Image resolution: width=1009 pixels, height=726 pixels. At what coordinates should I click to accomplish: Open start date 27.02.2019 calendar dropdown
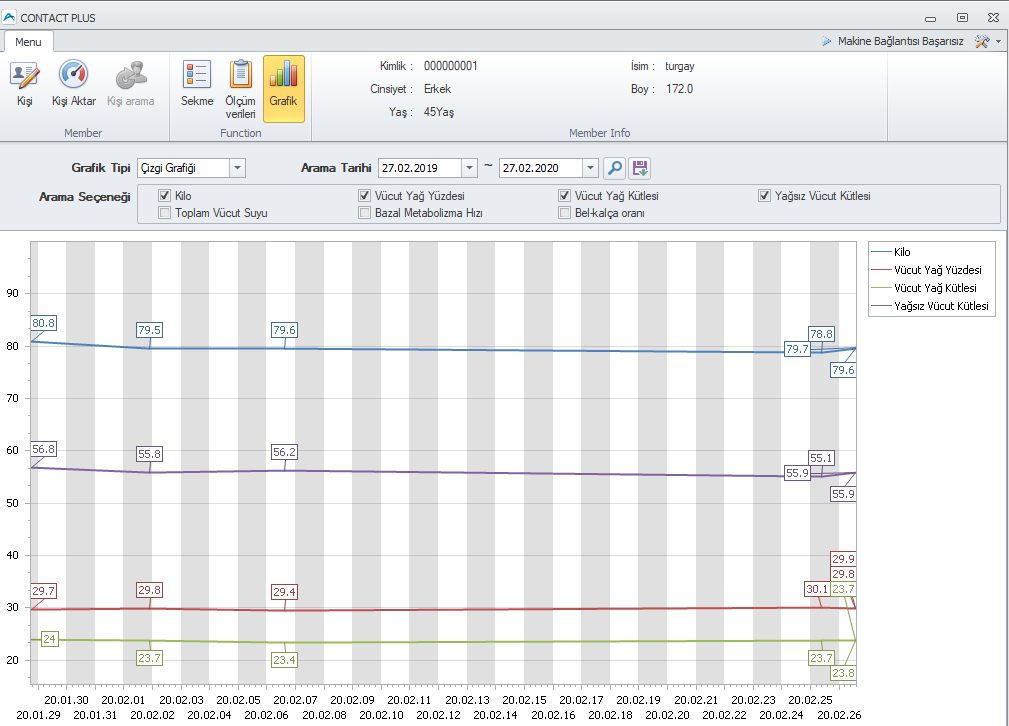tap(469, 168)
